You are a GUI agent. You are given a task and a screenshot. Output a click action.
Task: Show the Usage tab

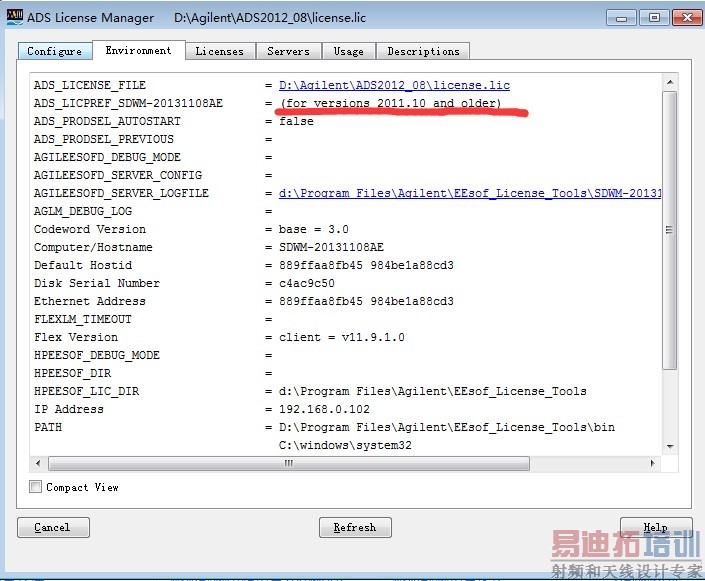tap(348, 51)
